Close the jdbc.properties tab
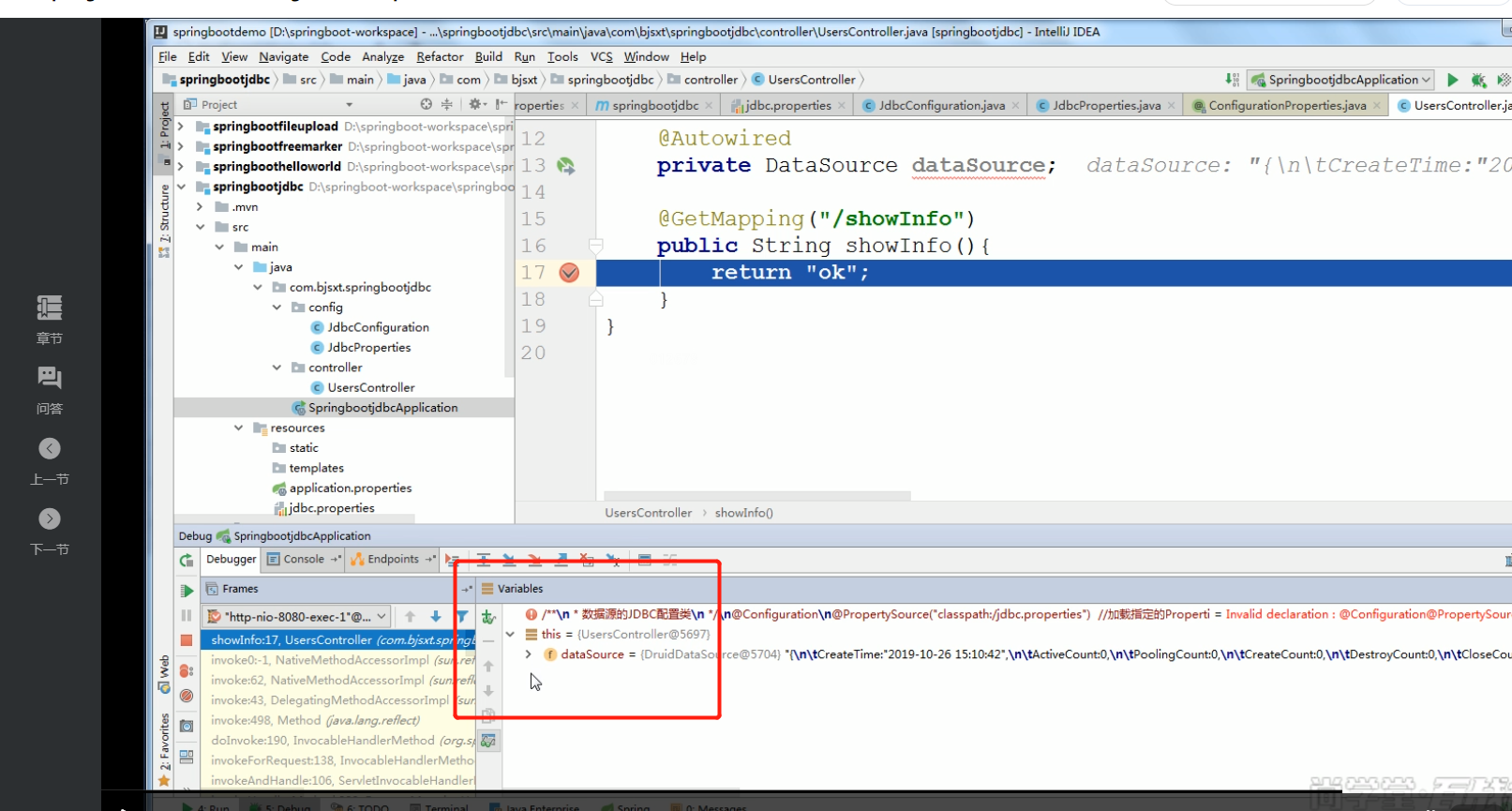Screen dimensions: 1512x811 842,106
